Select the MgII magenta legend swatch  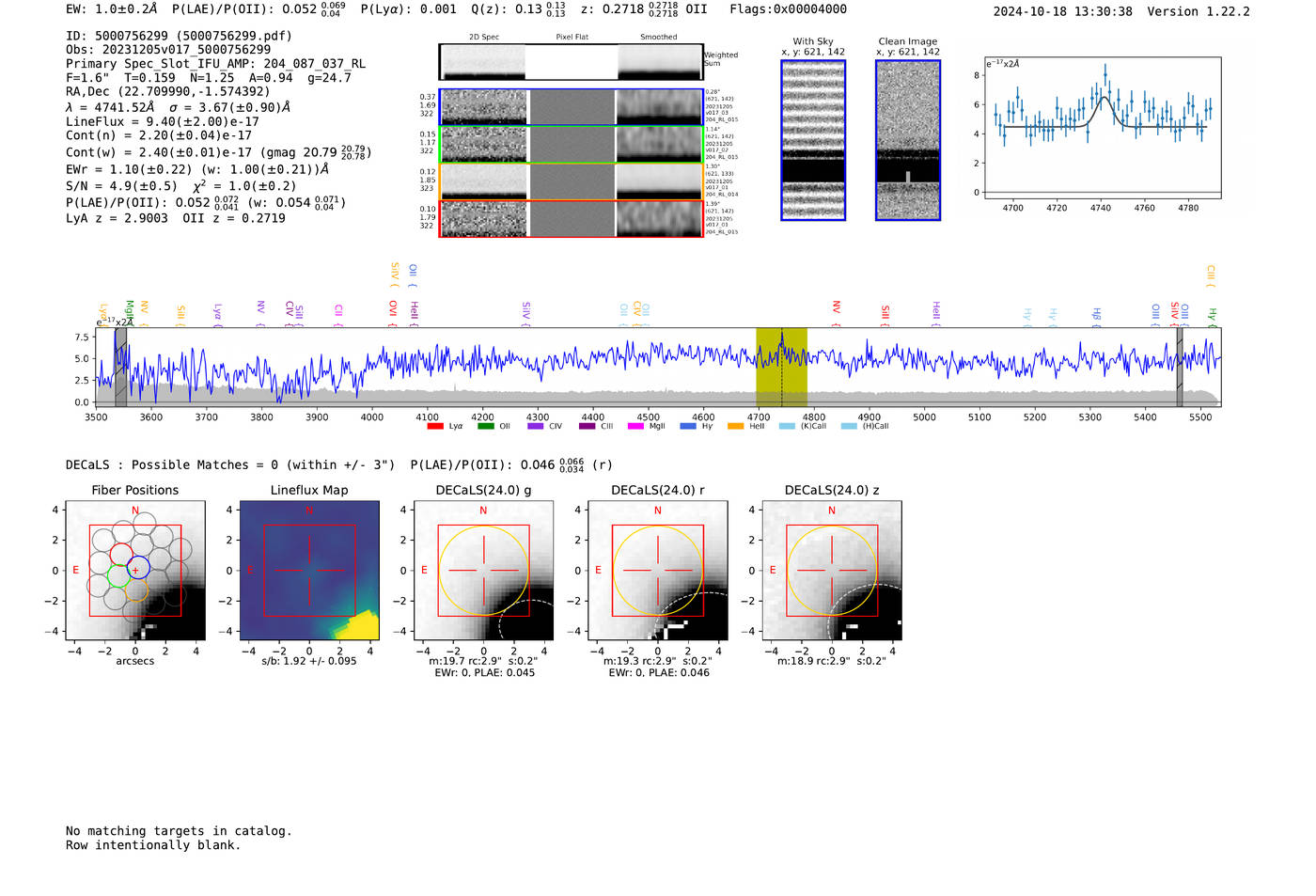click(636, 426)
